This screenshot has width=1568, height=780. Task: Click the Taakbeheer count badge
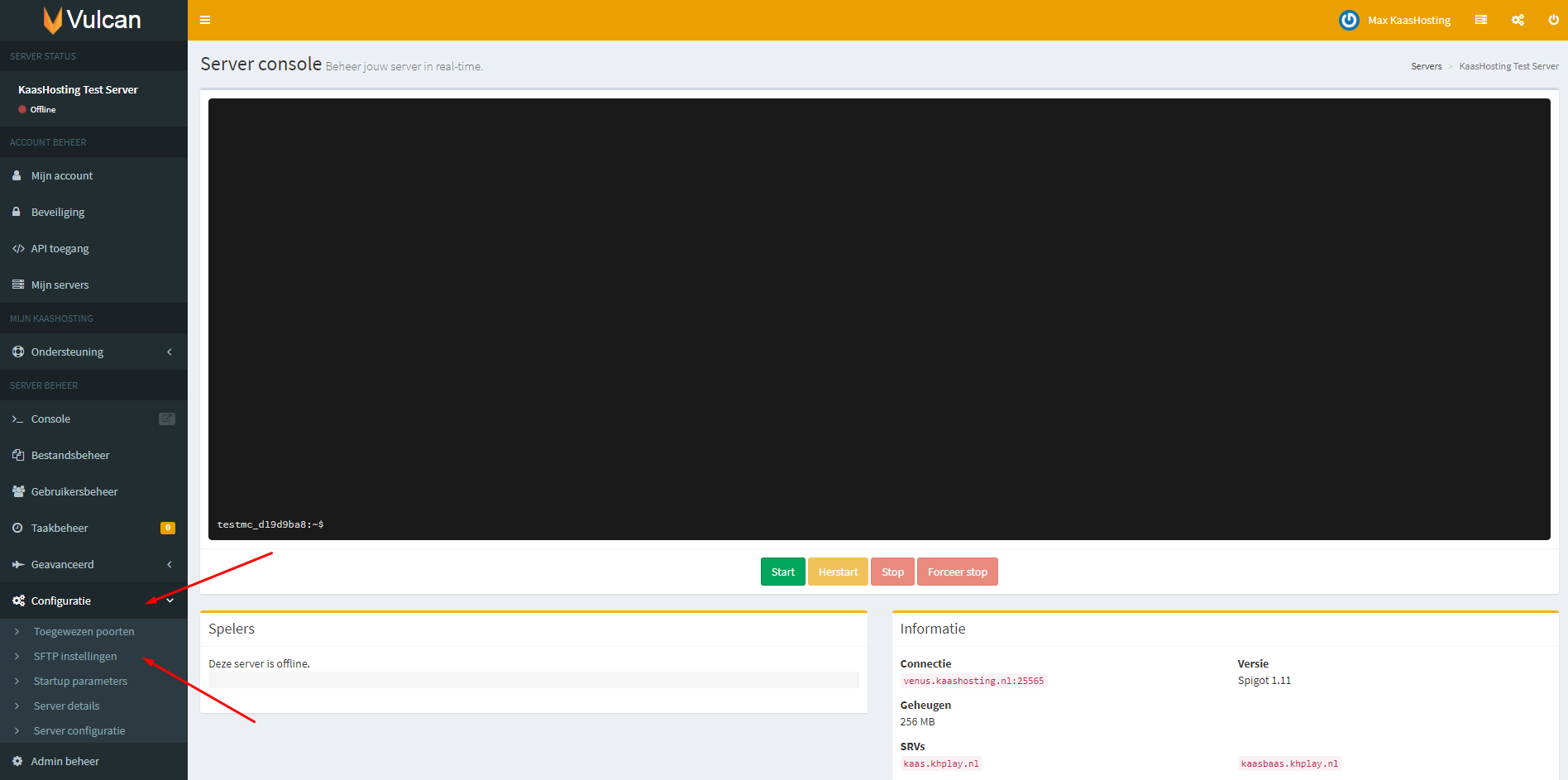pyautogui.click(x=168, y=528)
